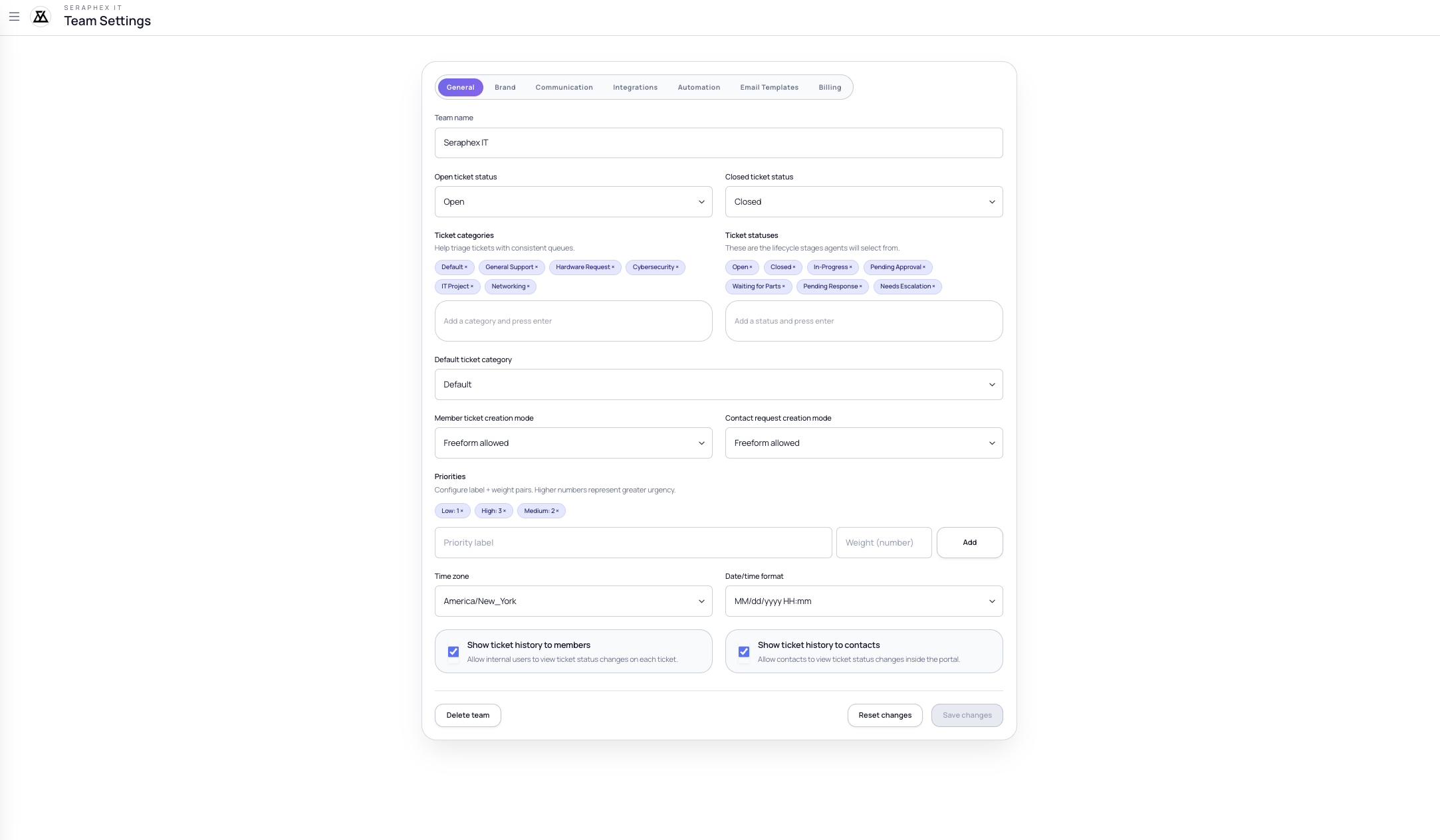Viewport: 1440px width, 840px height.
Task: Remove the Cybersecurity category tag
Action: 677,267
